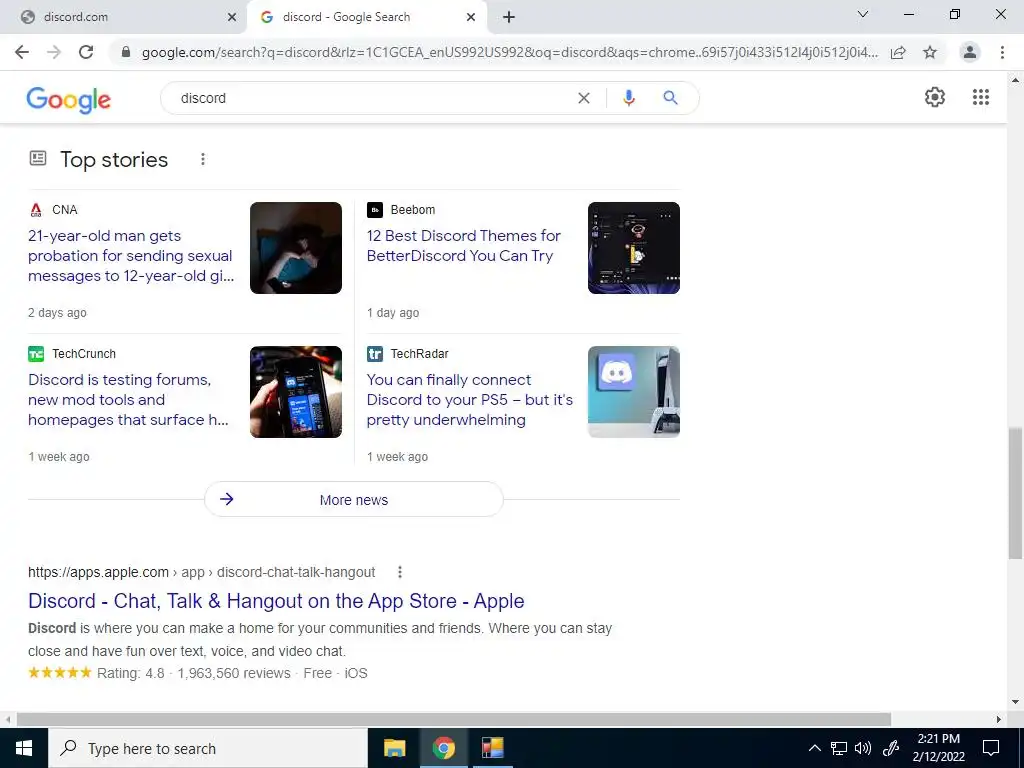Viewport: 1024px width, 768px height.
Task: Select the discord - Google Search tab
Action: click(x=368, y=17)
